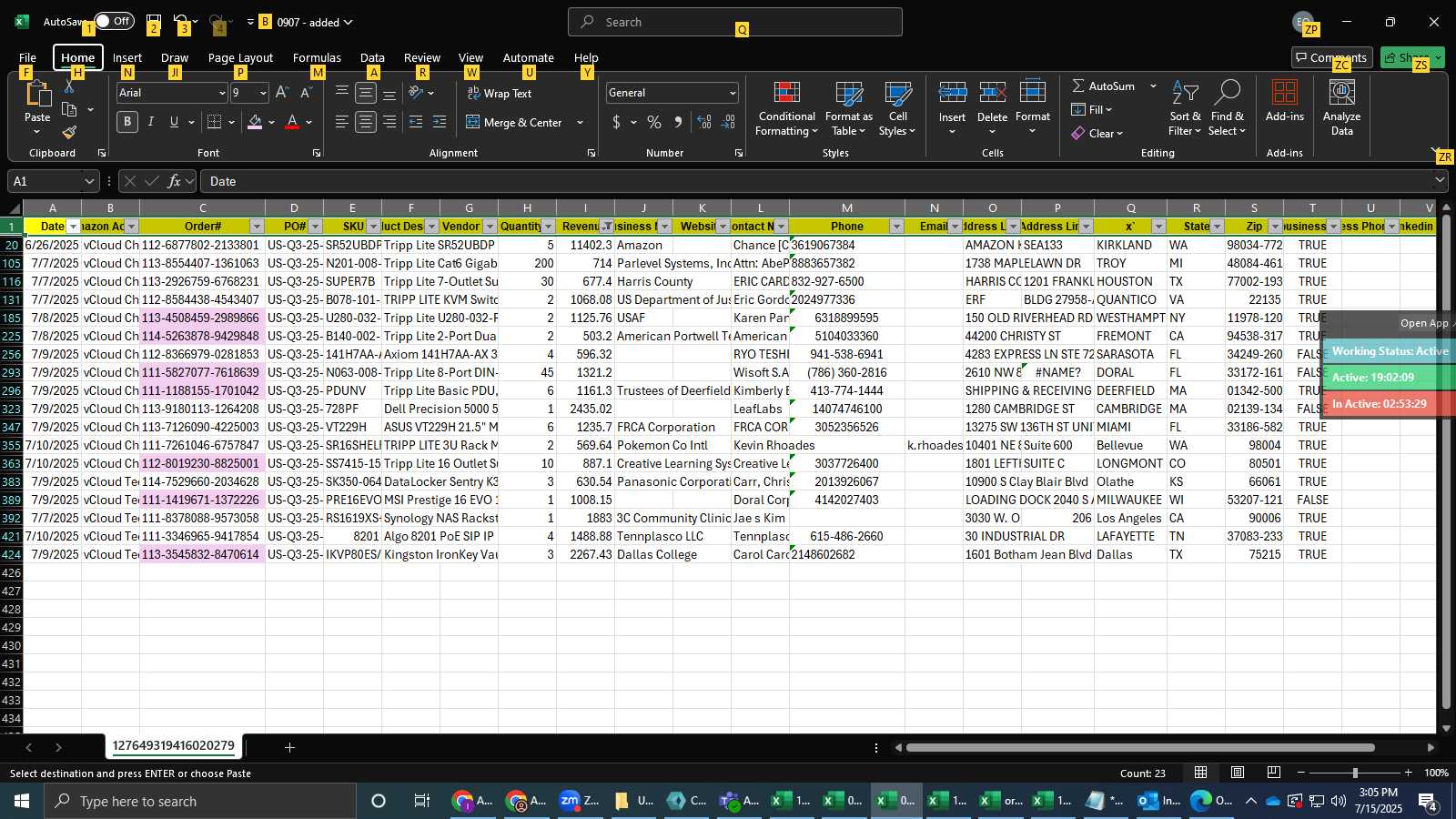Click the Percent Style icon
This screenshot has height=819, width=1456.
coord(654,122)
